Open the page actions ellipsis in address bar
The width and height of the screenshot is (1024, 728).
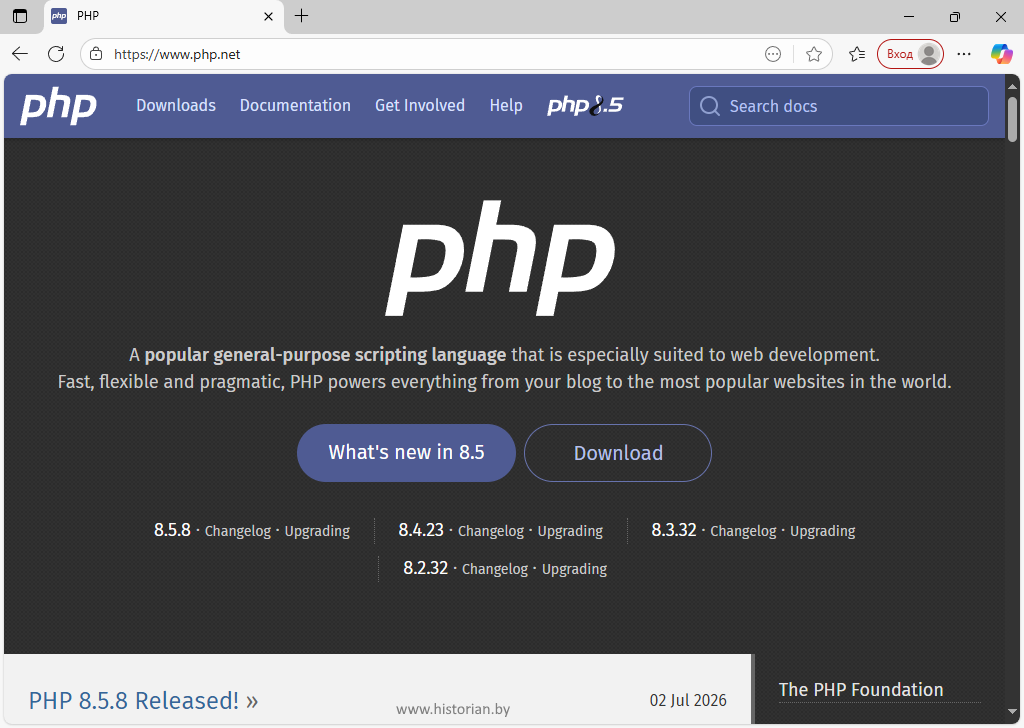[x=773, y=54]
